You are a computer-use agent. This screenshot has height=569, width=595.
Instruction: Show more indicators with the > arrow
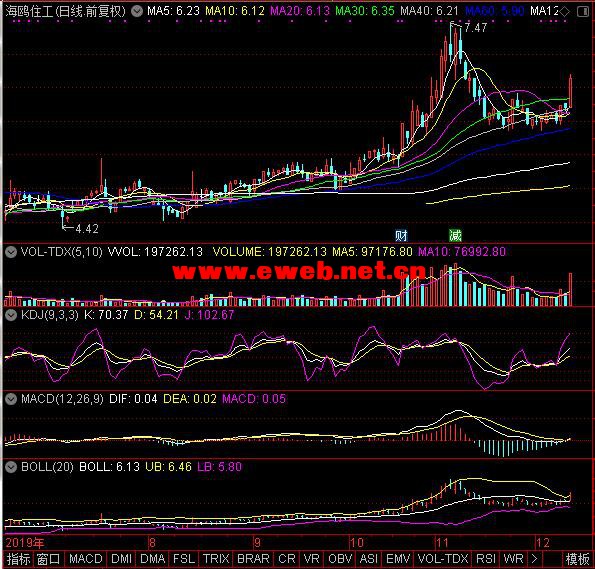click(535, 559)
